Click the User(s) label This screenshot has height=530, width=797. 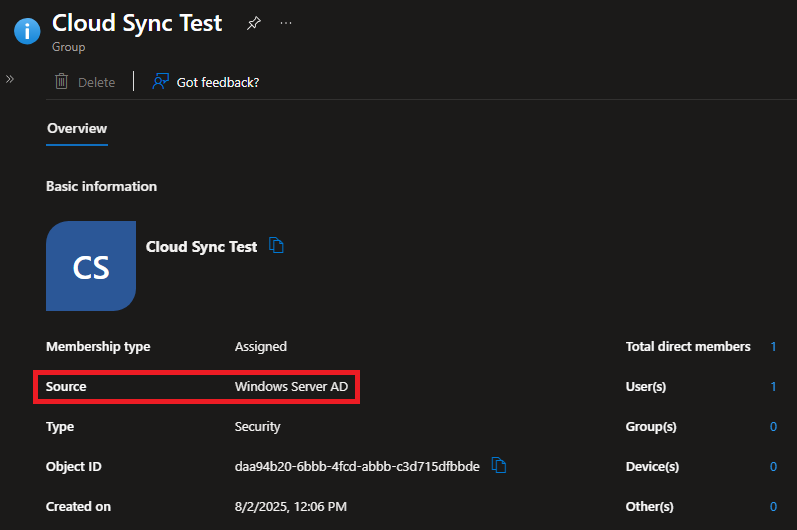click(646, 387)
